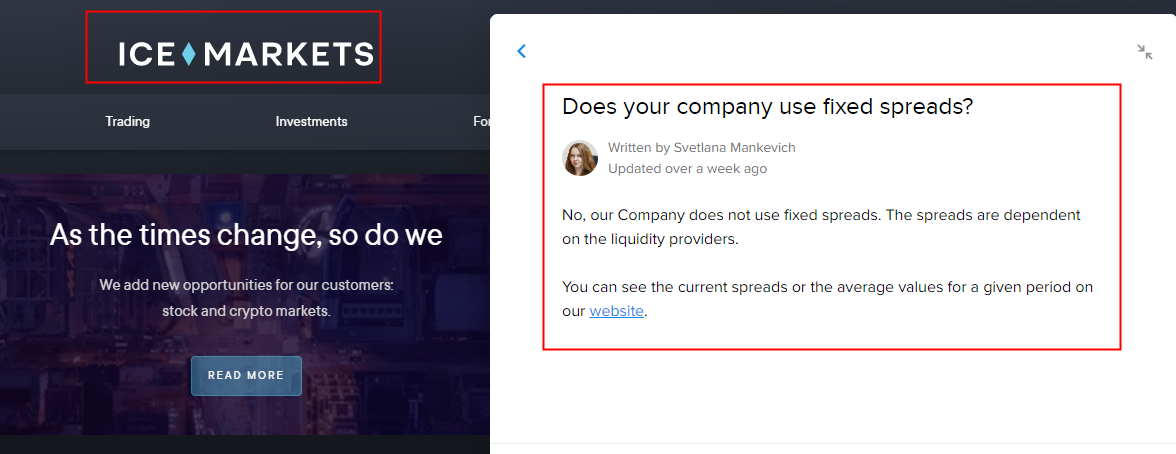1176x454 pixels.
Task: Click the 'stock and crypto markets' text
Action: click(246, 311)
